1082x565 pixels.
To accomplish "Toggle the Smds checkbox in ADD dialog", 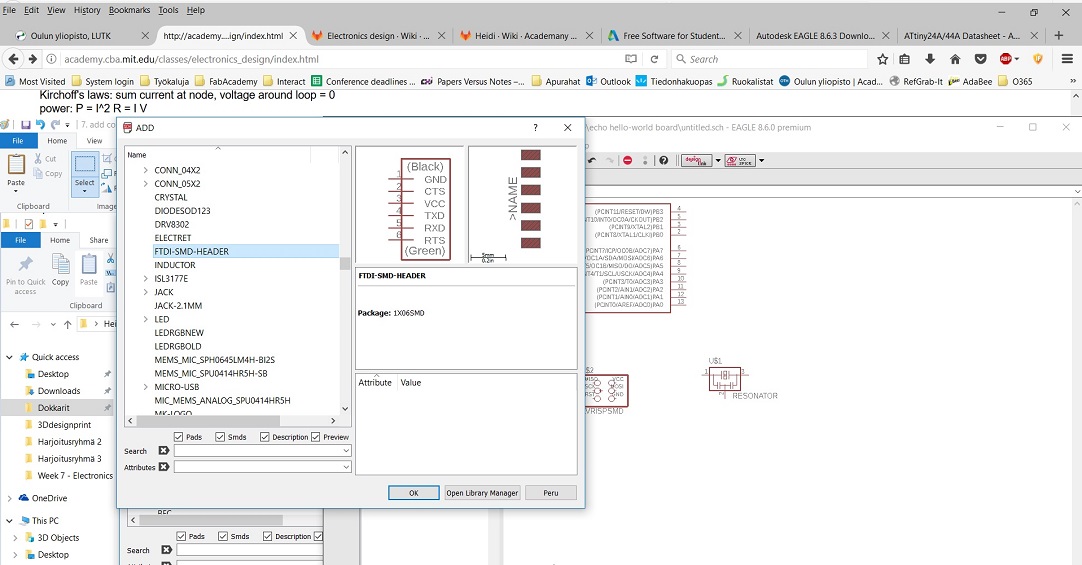I will pos(220,437).
